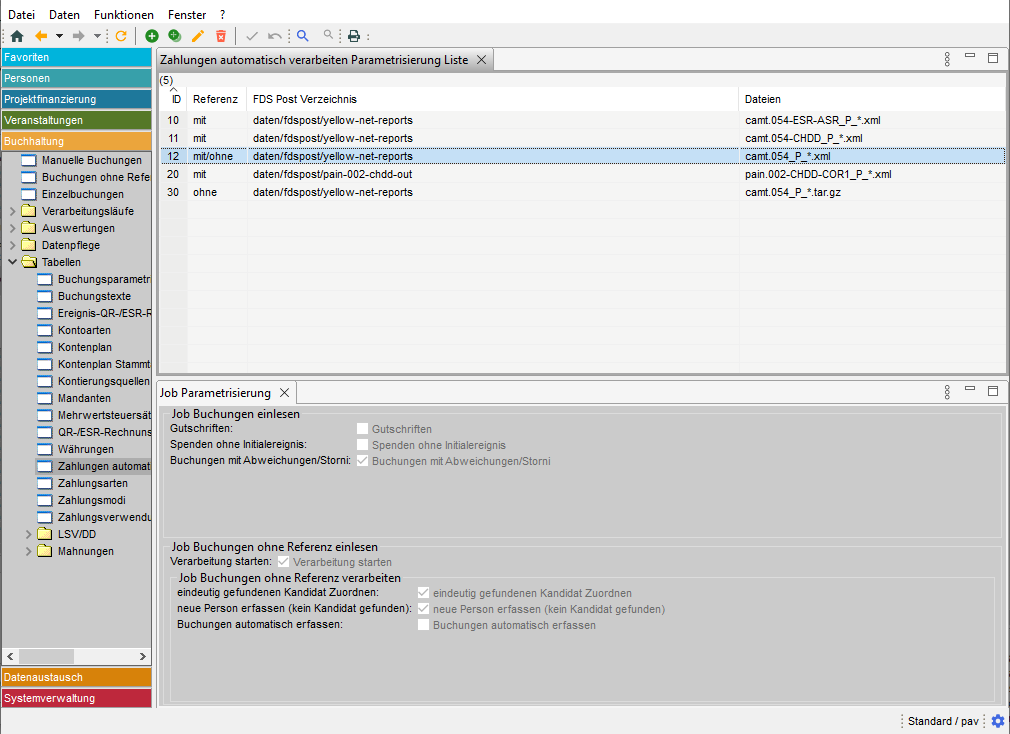Click the Home icon in toolbar
Viewport: 1010px width, 734px height.
tap(16, 36)
